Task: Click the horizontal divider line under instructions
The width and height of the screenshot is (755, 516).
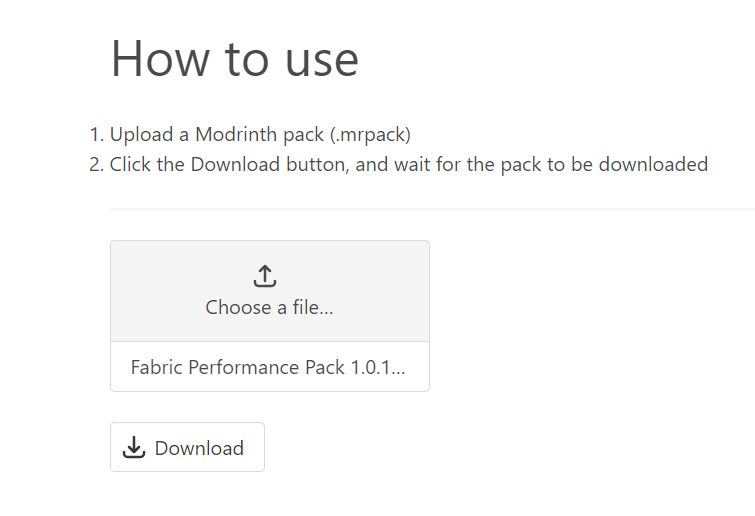Action: click(x=432, y=209)
